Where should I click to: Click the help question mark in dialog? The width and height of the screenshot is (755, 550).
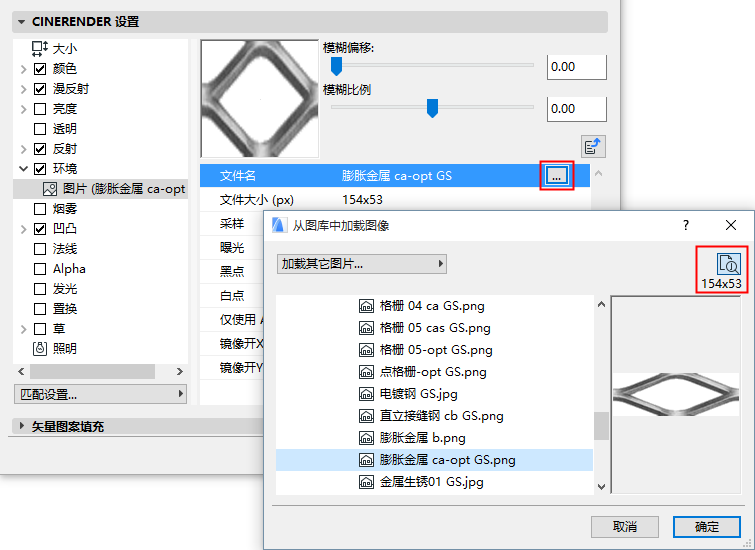tap(686, 225)
